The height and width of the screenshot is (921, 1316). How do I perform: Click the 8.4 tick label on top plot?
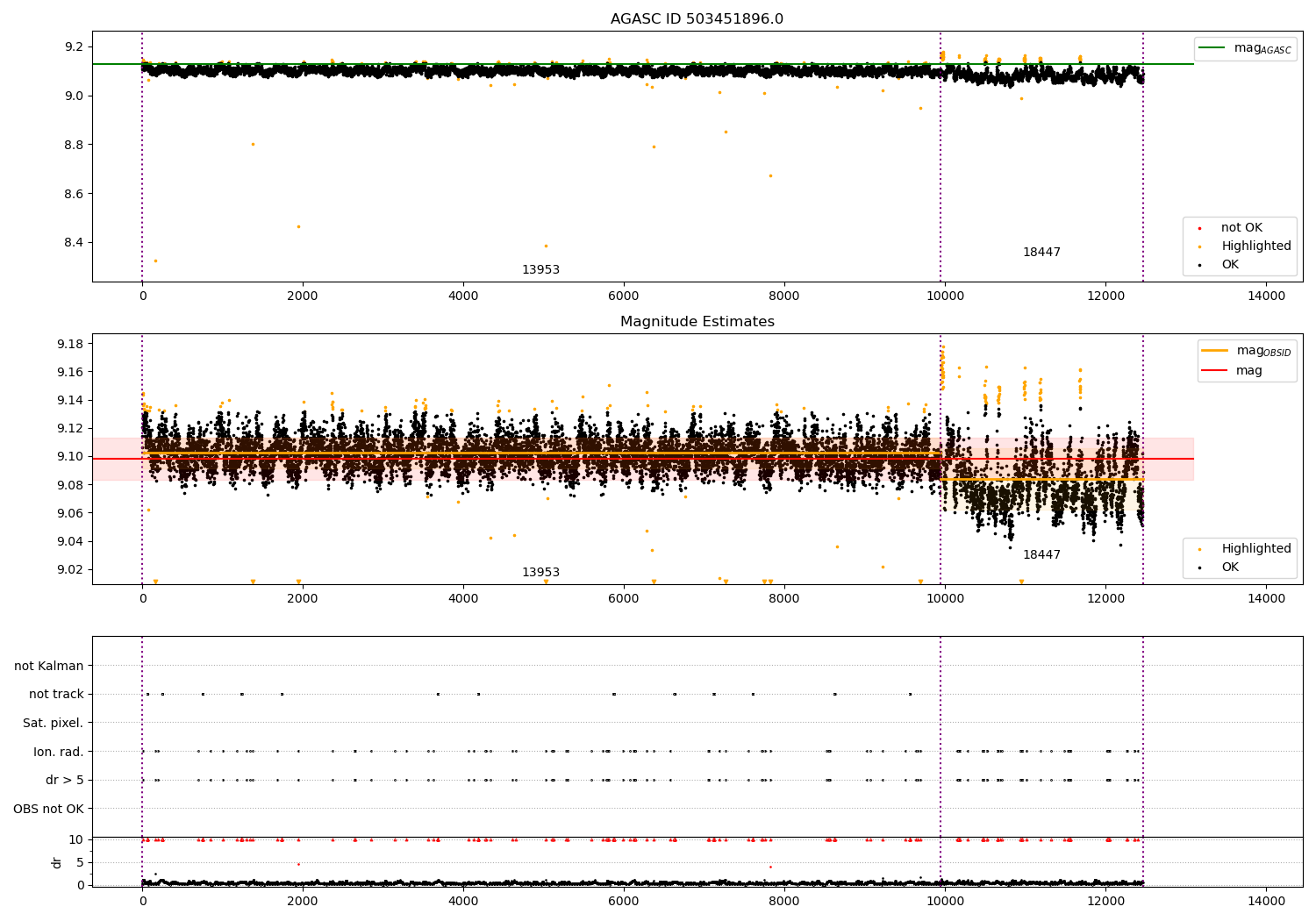73,243
